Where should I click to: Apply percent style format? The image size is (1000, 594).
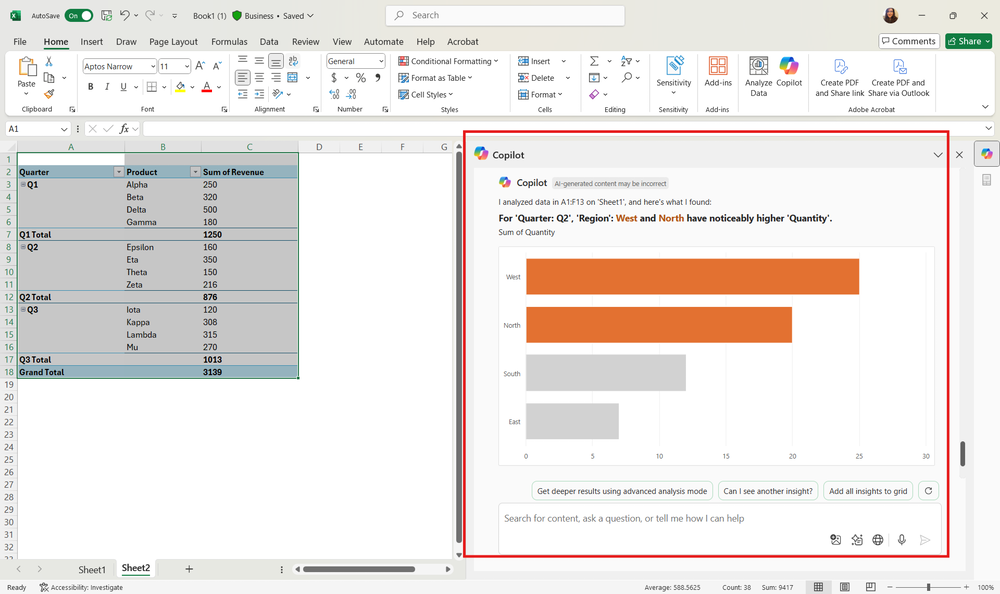[x=361, y=78]
